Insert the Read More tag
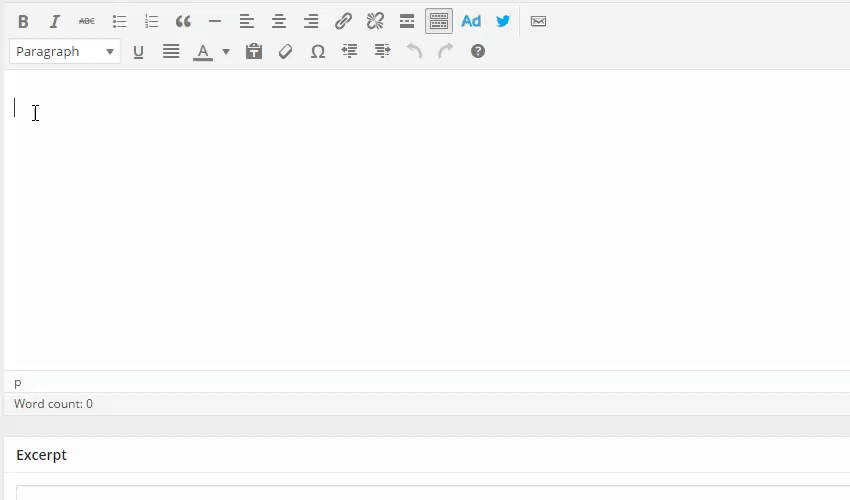Image resolution: width=850 pixels, height=500 pixels. click(x=407, y=21)
